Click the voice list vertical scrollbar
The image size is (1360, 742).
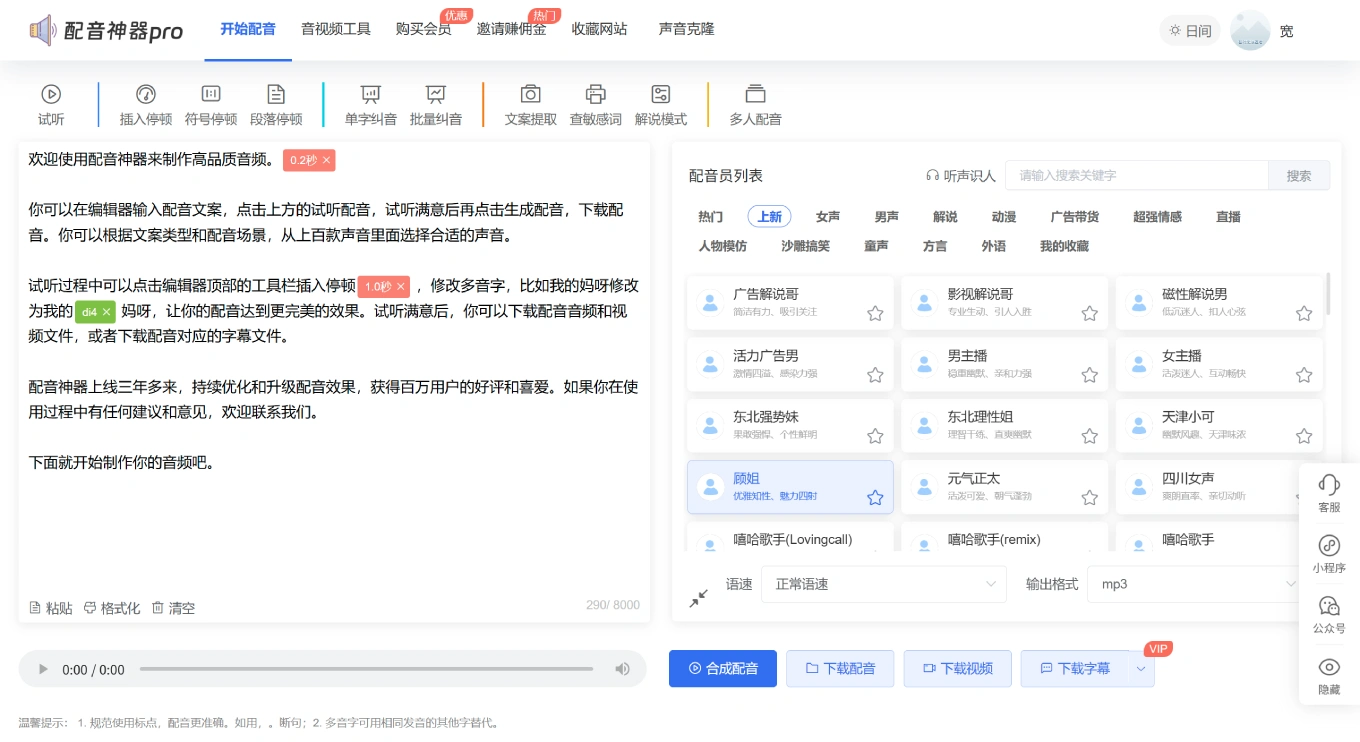[1328, 293]
